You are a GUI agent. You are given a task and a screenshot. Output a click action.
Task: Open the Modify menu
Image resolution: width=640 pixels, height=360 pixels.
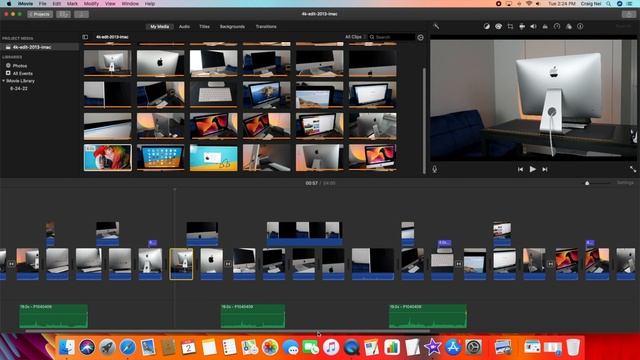click(91, 4)
